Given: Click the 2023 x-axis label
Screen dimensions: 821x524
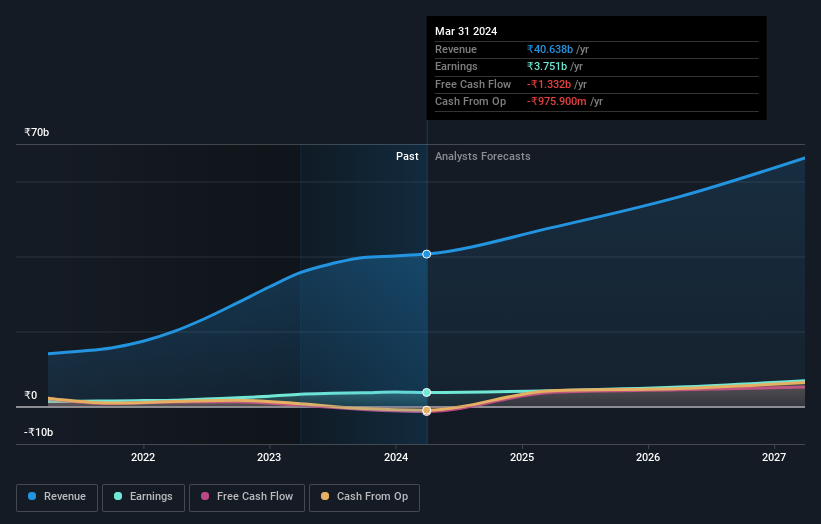Looking at the screenshot, I should pyautogui.click(x=269, y=458).
